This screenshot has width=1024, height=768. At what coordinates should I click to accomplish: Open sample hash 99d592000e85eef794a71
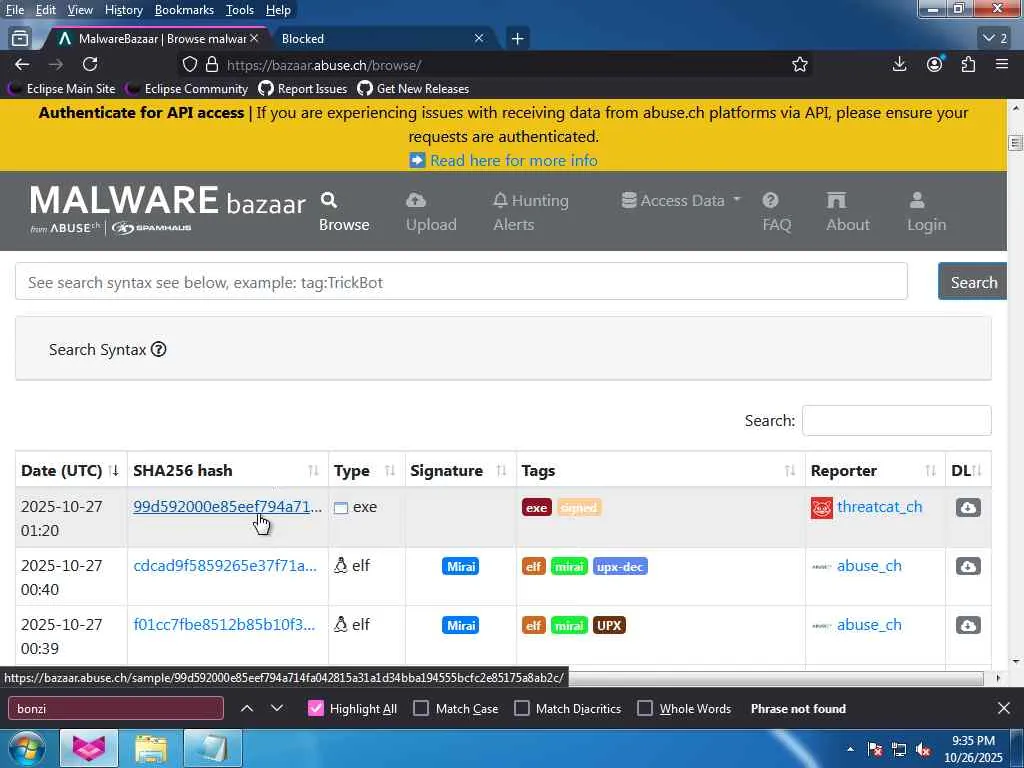coord(227,507)
